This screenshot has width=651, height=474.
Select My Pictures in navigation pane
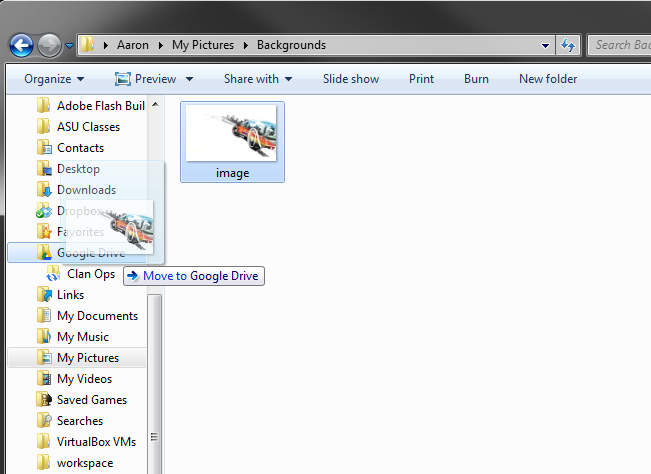click(x=88, y=358)
